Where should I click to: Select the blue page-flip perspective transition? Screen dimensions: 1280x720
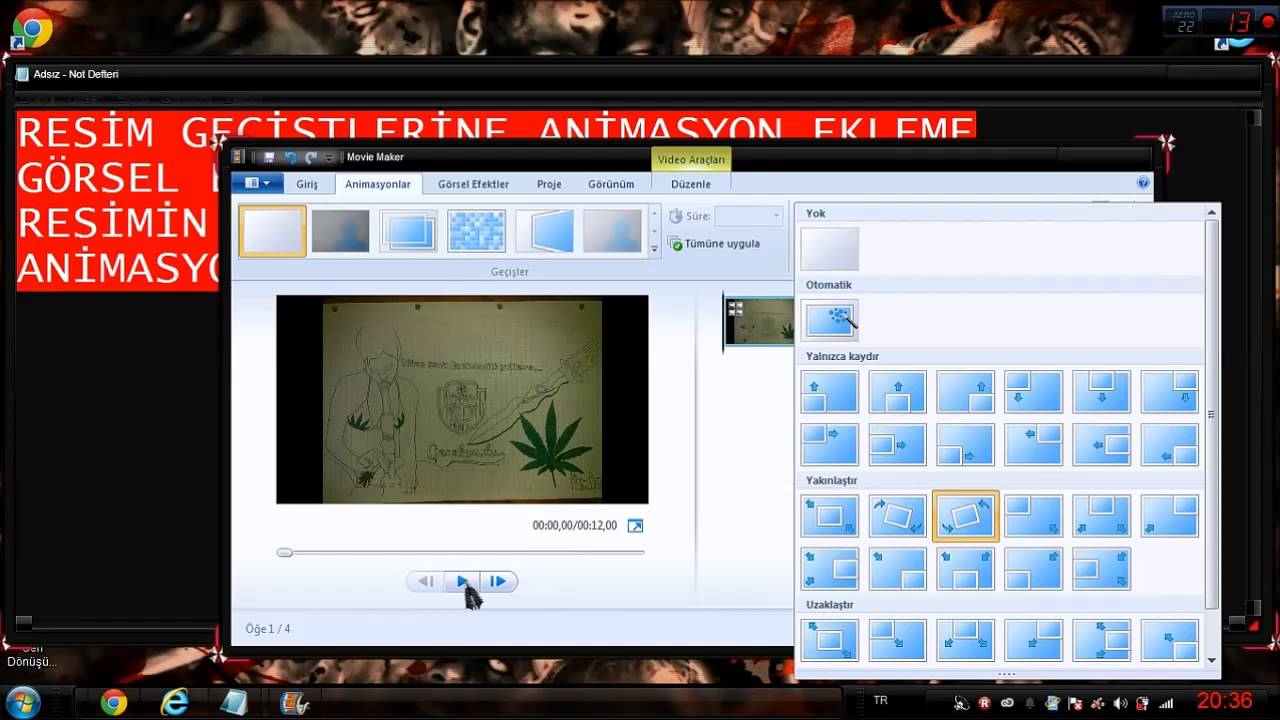pyautogui.click(x=544, y=231)
